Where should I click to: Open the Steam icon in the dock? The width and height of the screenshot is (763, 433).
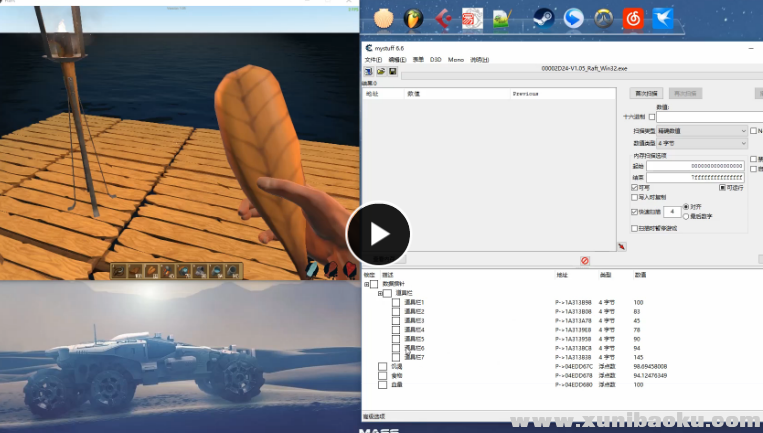click(543, 18)
